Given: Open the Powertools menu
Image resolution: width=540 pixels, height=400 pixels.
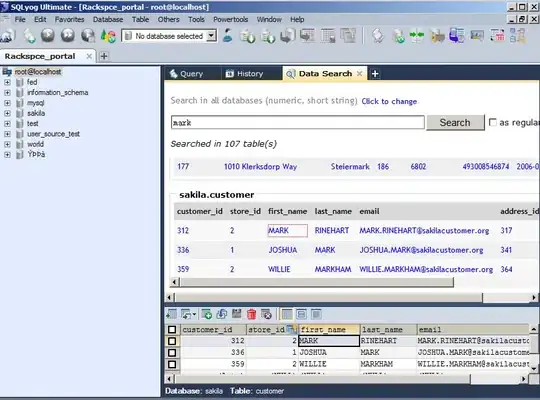Looking at the screenshot, I should (x=230, y=20).
